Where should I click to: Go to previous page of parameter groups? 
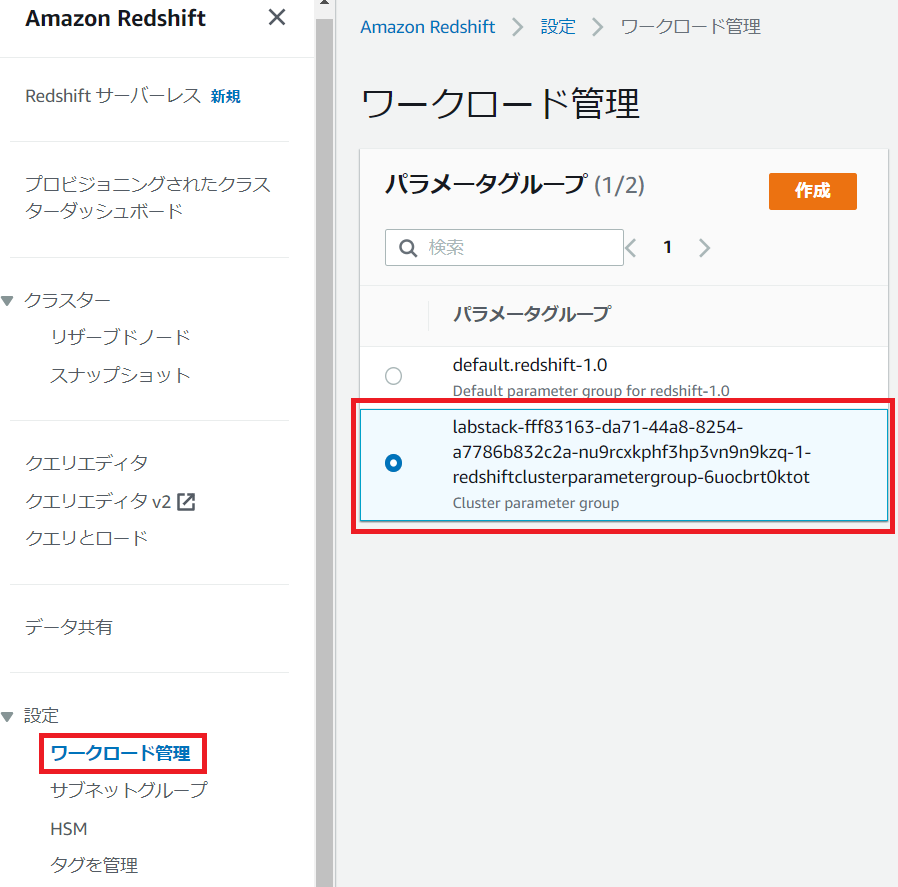(x=631, y=248)
